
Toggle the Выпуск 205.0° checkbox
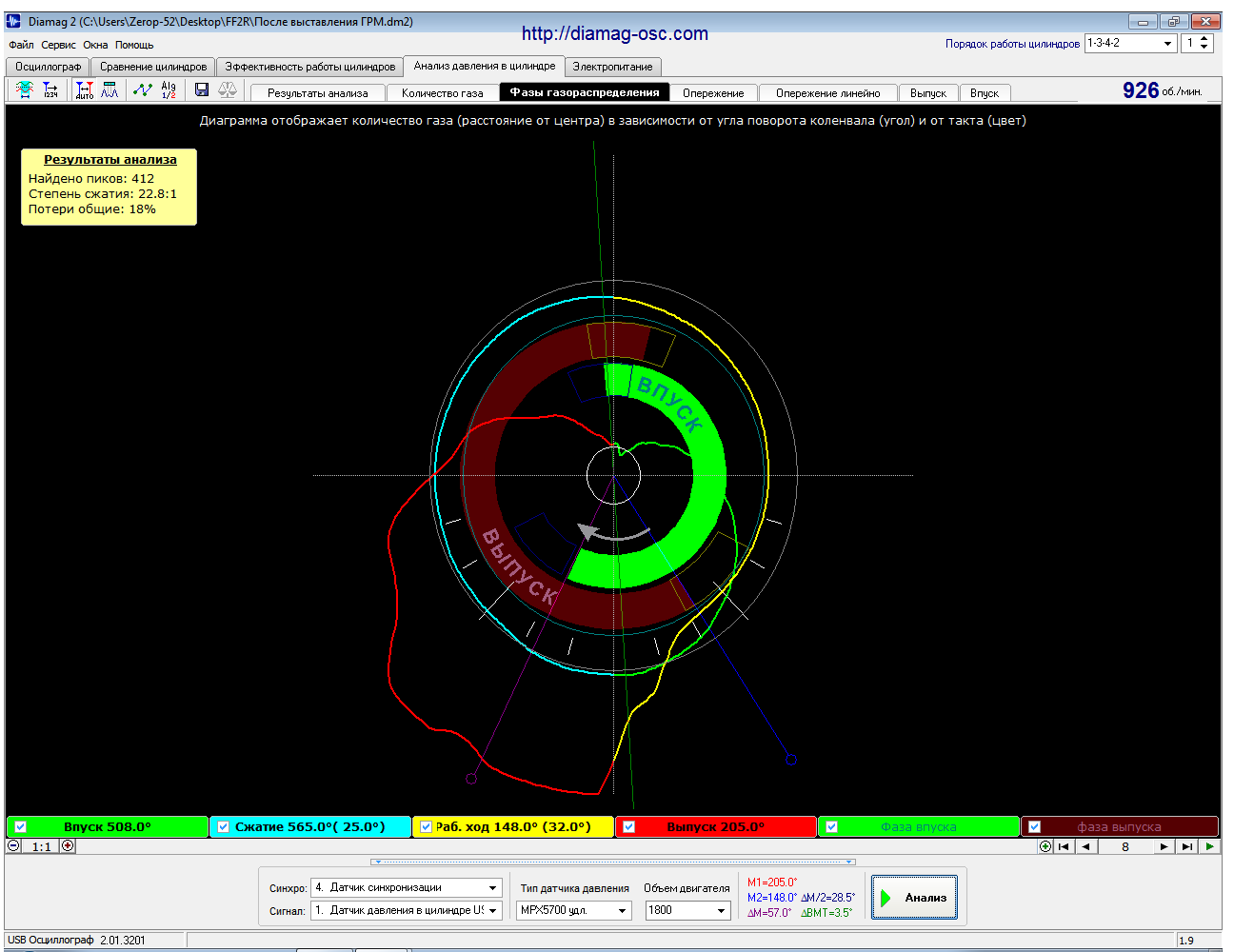pyautogui.click(x=628, y=826)
